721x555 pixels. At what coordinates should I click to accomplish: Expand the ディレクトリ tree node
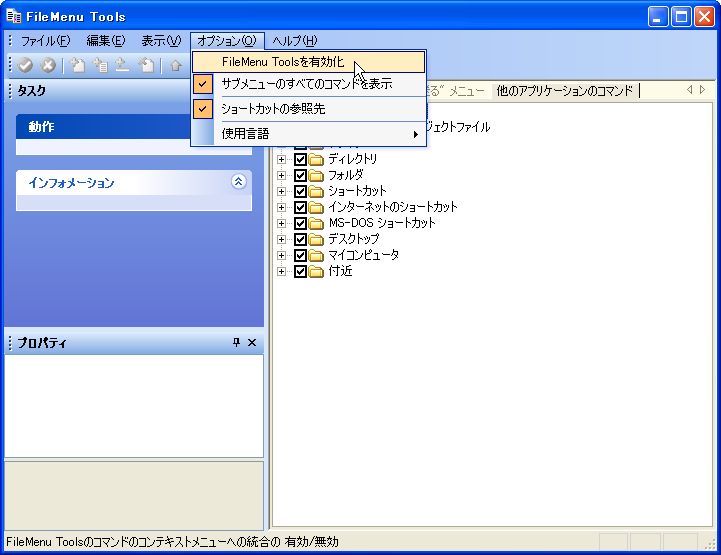tap(281, 160)
